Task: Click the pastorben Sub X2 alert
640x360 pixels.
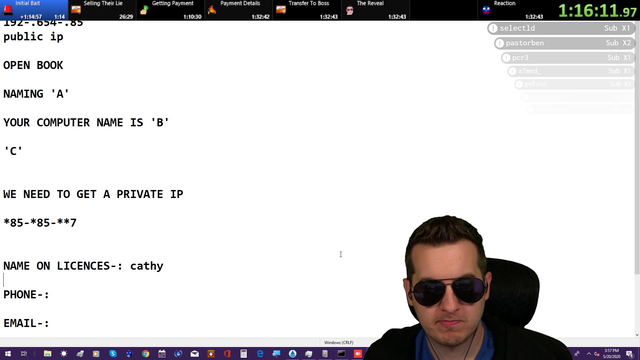Action: click(564, 43)
